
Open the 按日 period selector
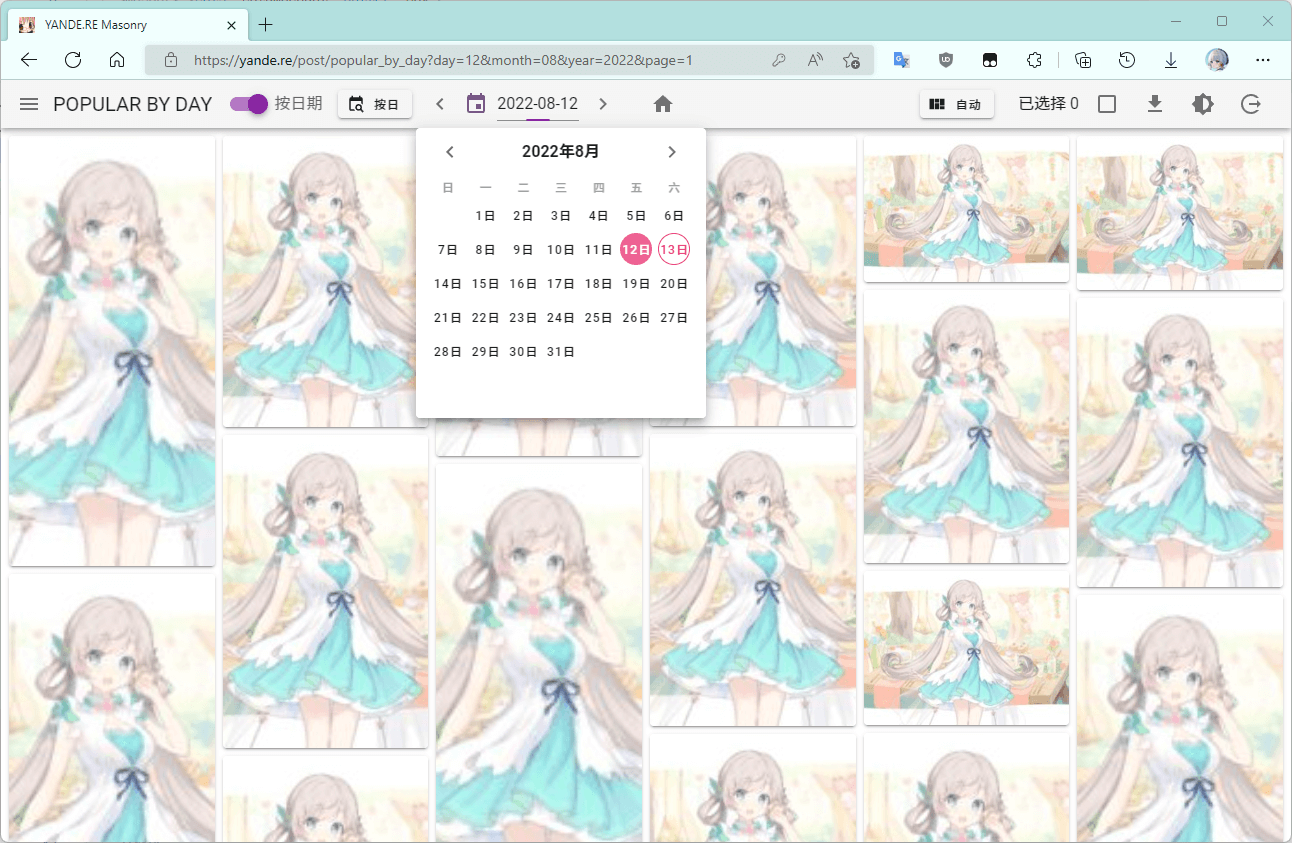pyautogui.click(x=375, y=104)
